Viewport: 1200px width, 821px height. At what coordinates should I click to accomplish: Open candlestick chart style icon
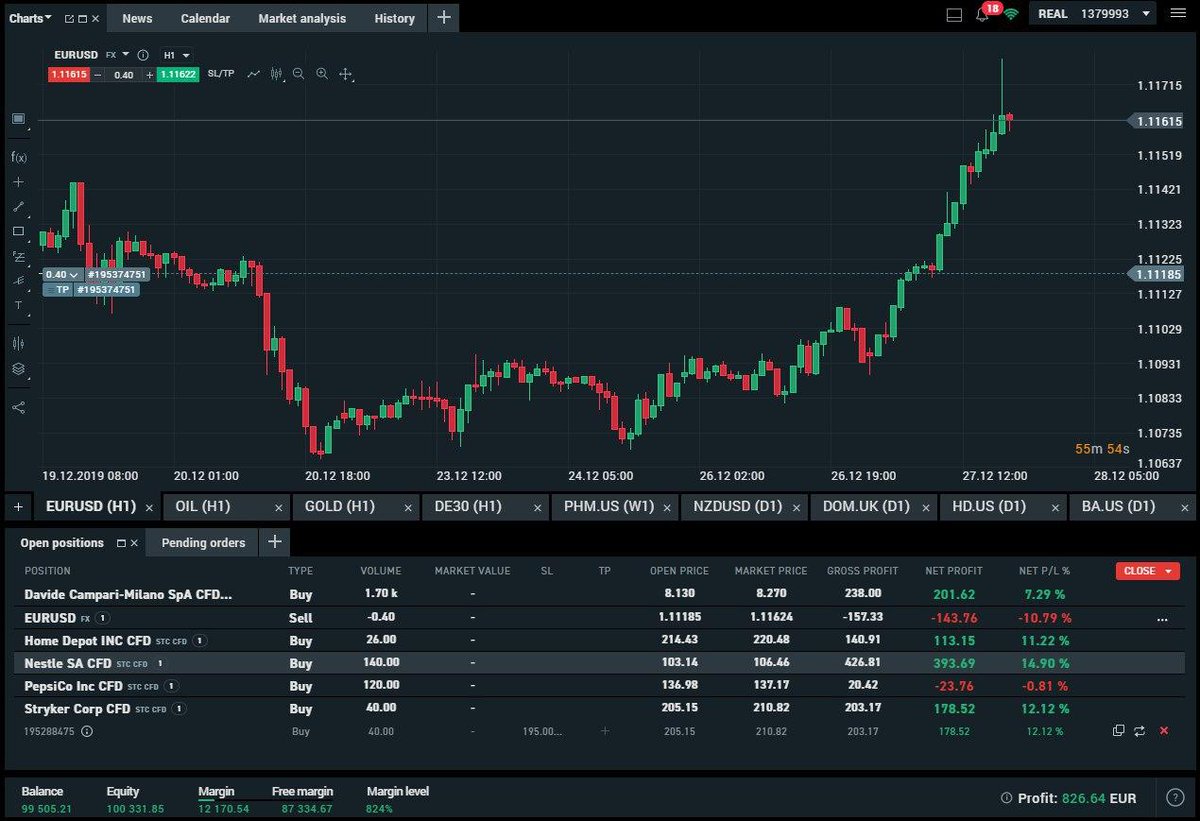(x=276, y=74)
